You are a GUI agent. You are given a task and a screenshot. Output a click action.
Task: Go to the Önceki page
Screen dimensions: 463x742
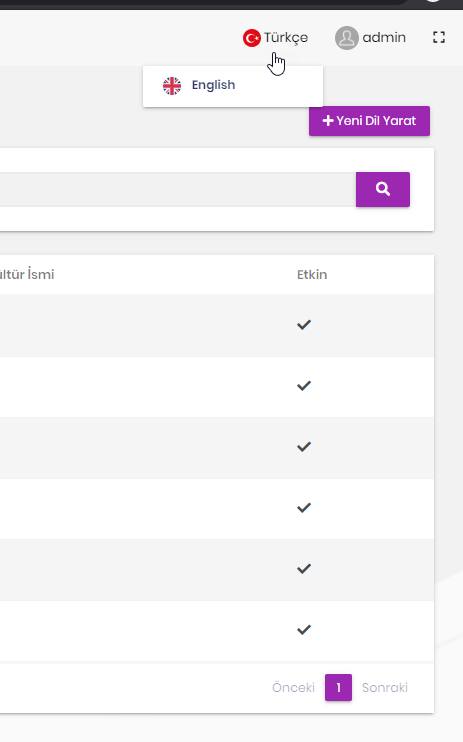[x=293, y=688]
